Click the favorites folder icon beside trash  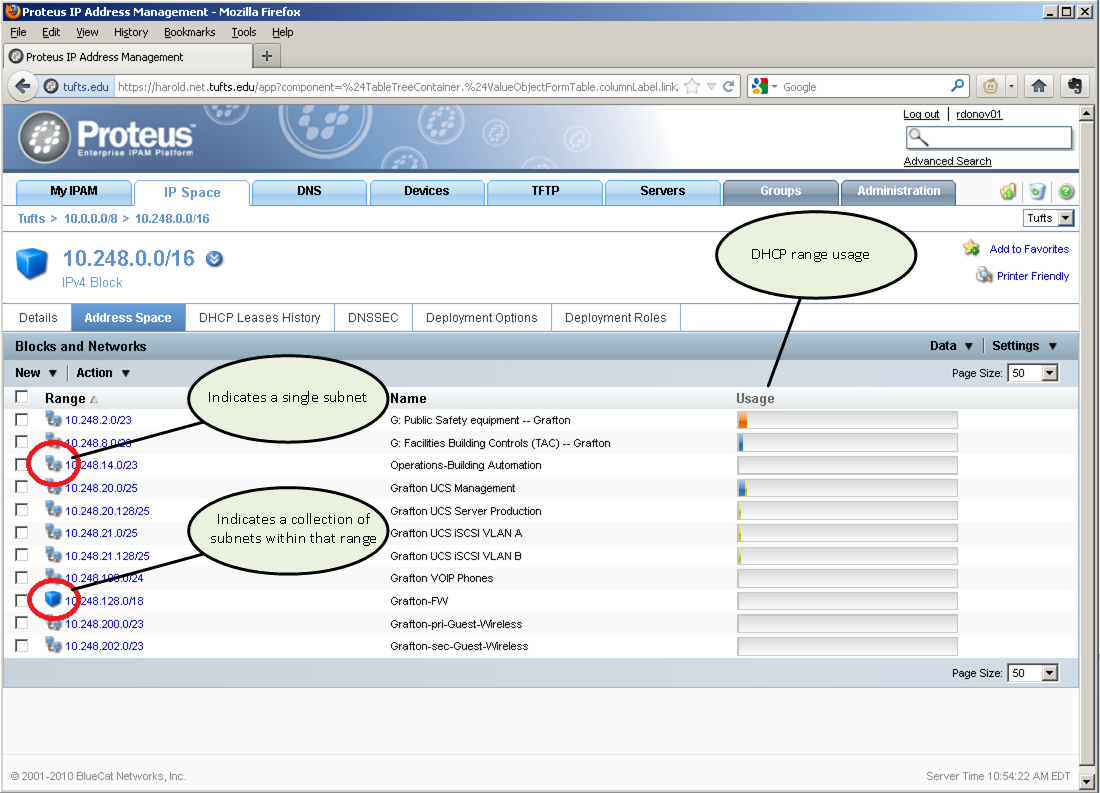[x=1008, y=192]
